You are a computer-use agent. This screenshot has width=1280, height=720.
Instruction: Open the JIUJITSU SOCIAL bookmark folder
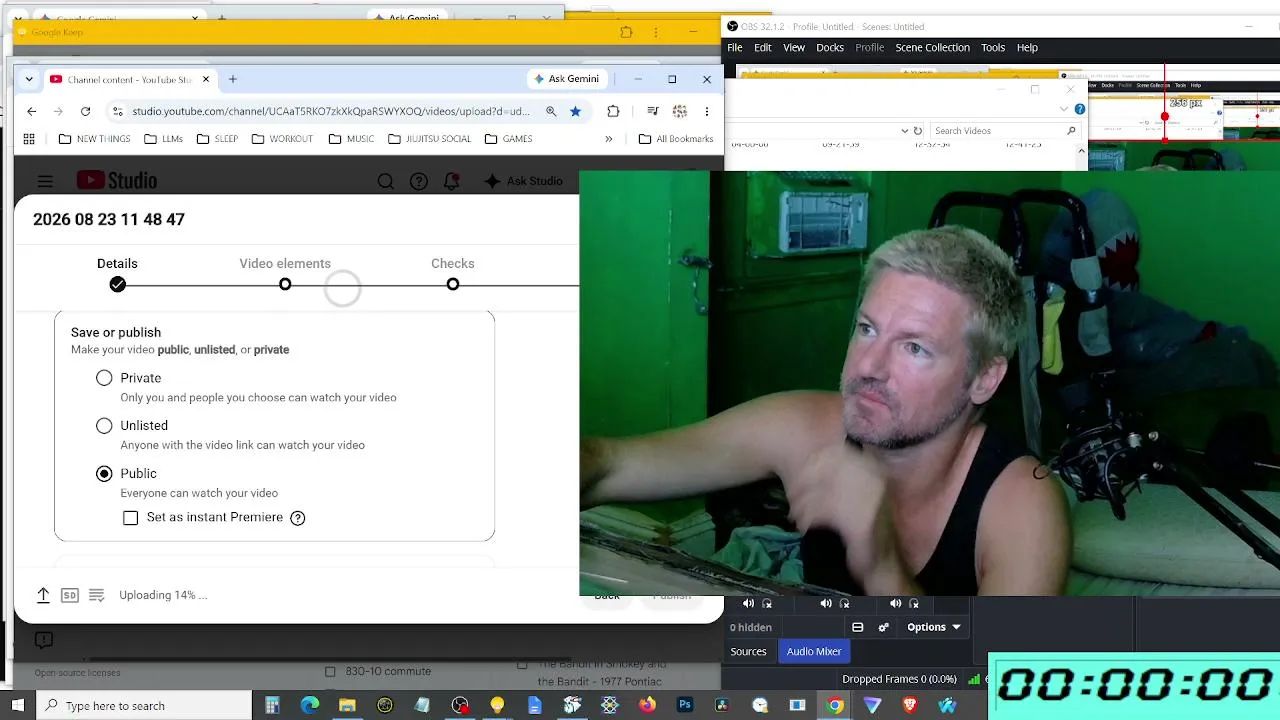coord(429,139)
